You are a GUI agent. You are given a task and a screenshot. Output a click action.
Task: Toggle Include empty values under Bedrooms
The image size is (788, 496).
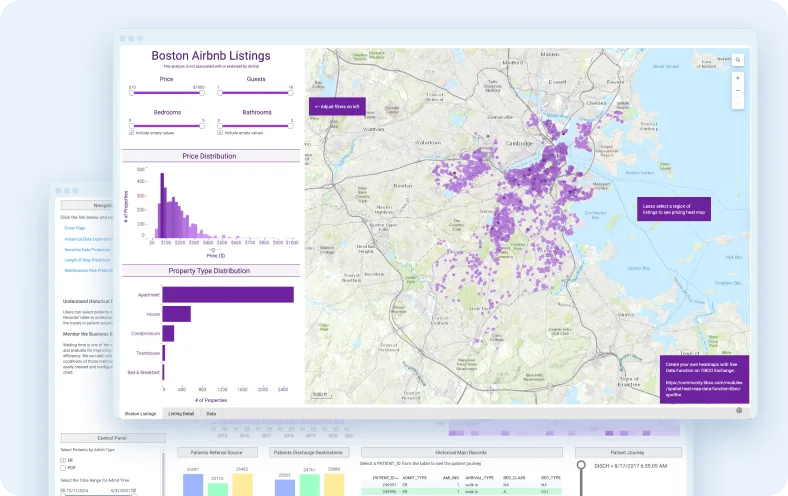[131, 133]
